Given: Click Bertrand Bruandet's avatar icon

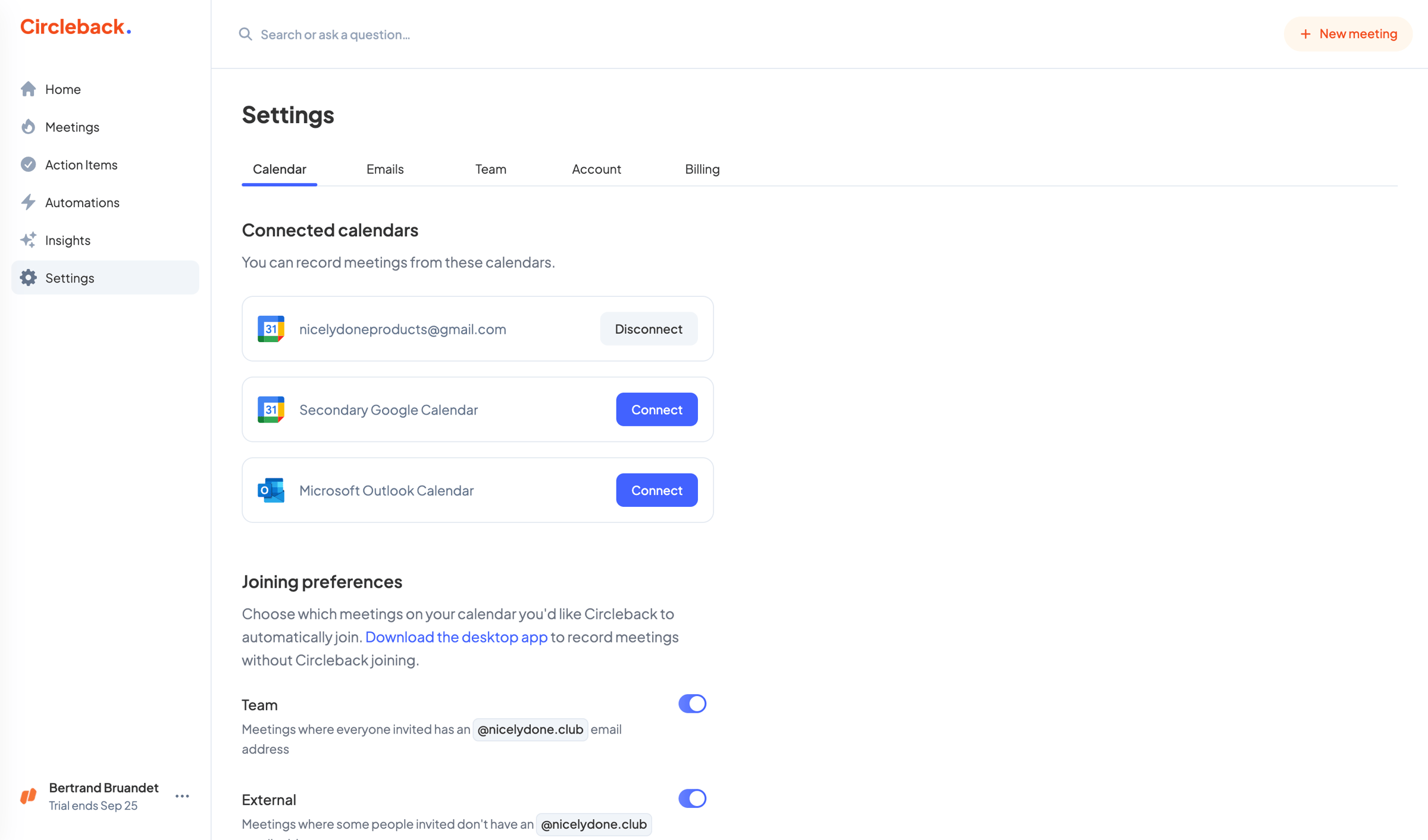Looking at the screenshot, I should click(x=29, y=796).
